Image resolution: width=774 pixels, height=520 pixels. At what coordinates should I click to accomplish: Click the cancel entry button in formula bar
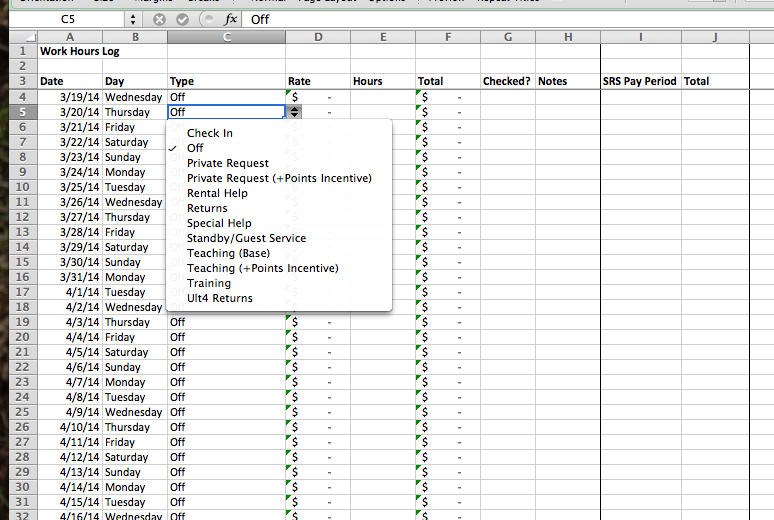(x=159, y=19)
